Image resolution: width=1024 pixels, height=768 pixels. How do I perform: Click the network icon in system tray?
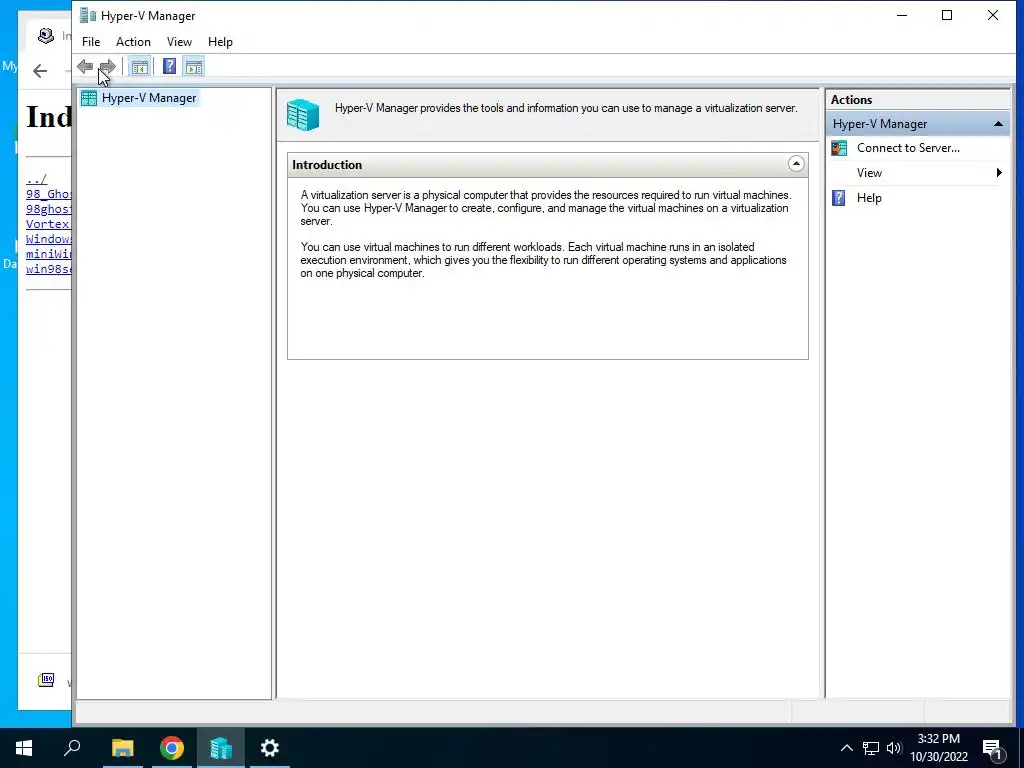(871, 748)
